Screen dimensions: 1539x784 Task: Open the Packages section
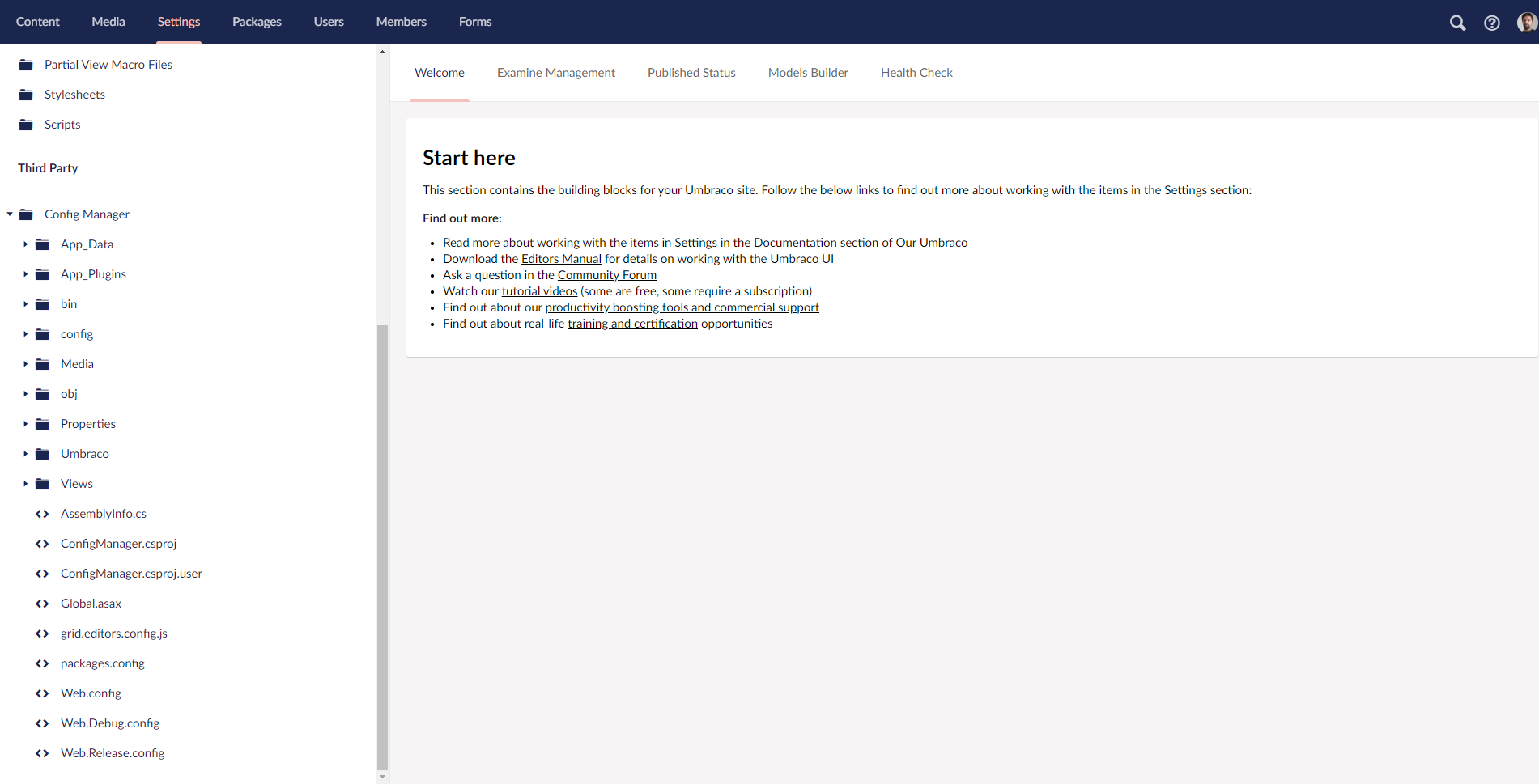[257, 22]
